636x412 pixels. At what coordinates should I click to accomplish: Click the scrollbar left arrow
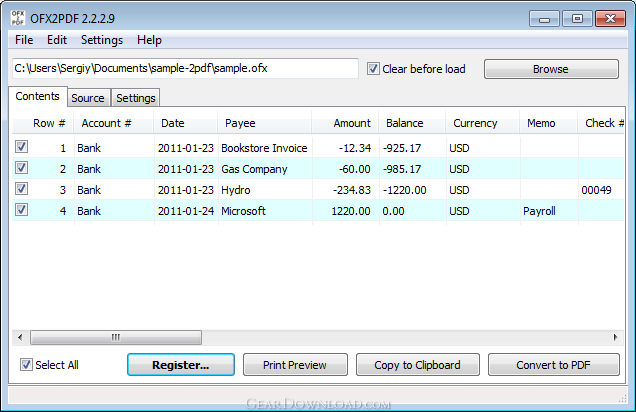[x=20, y=337]
